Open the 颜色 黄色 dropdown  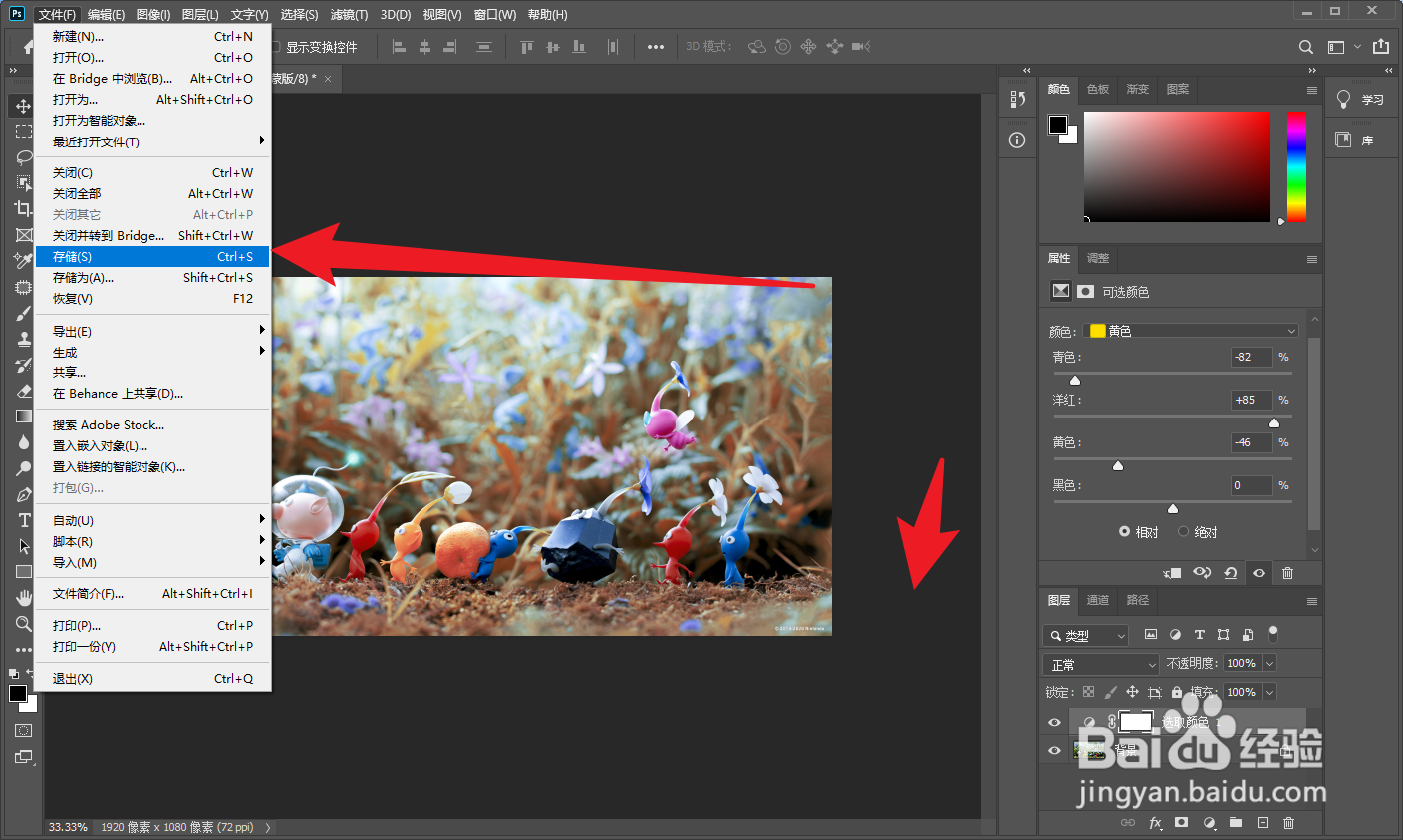[x=1191, y=331]
